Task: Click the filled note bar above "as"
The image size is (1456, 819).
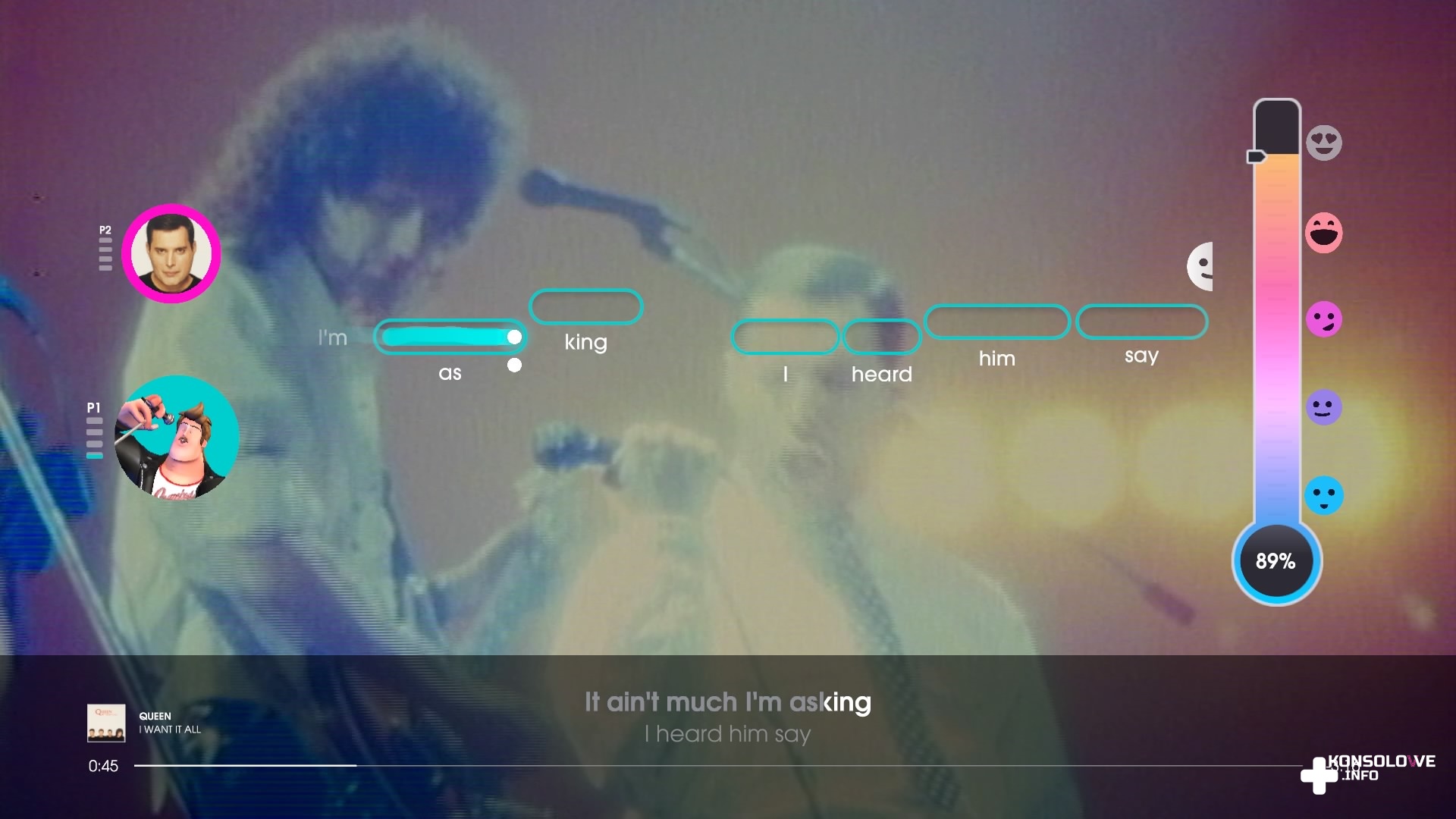Action: pos(450,337)
